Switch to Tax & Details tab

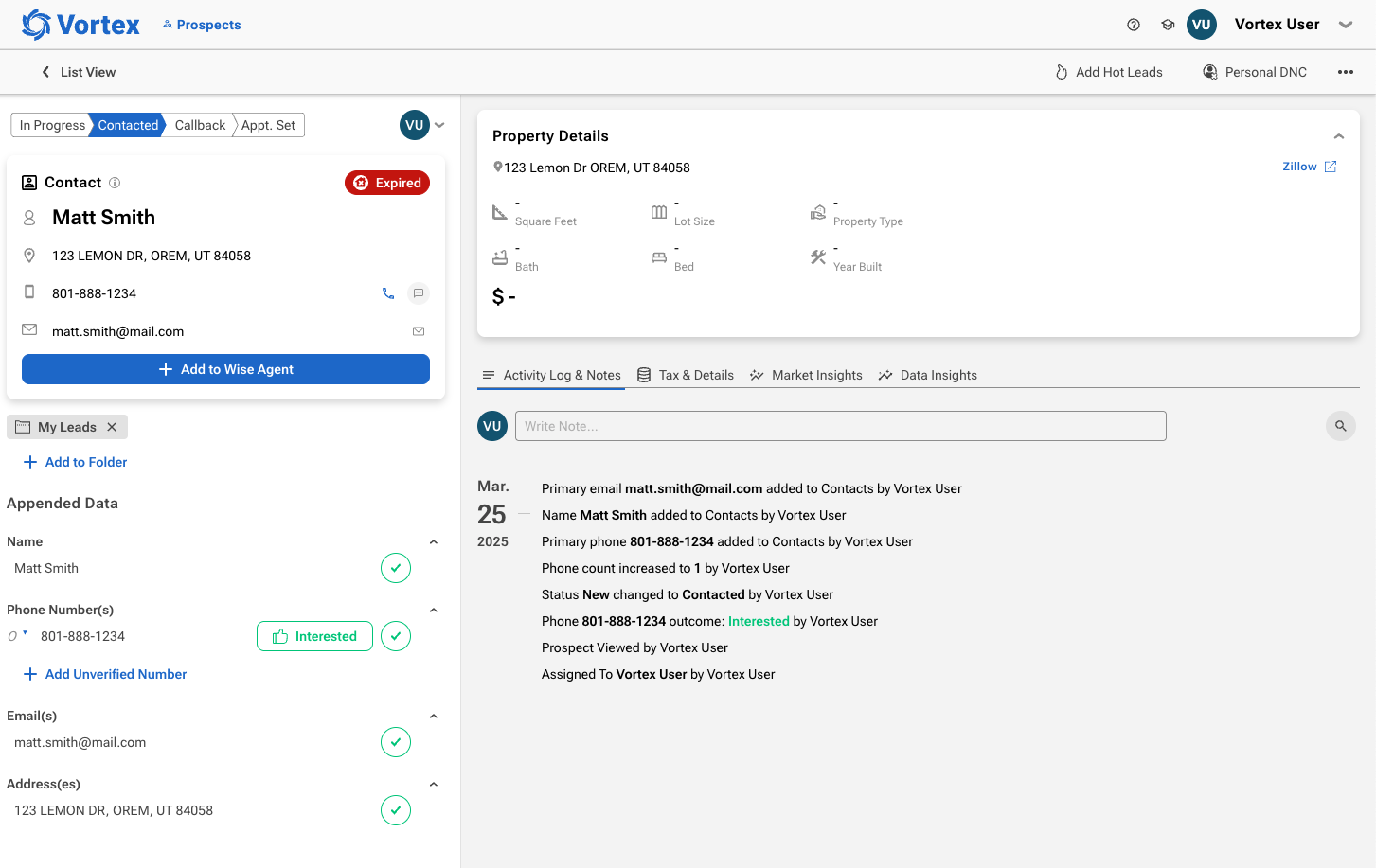[686, 375]
